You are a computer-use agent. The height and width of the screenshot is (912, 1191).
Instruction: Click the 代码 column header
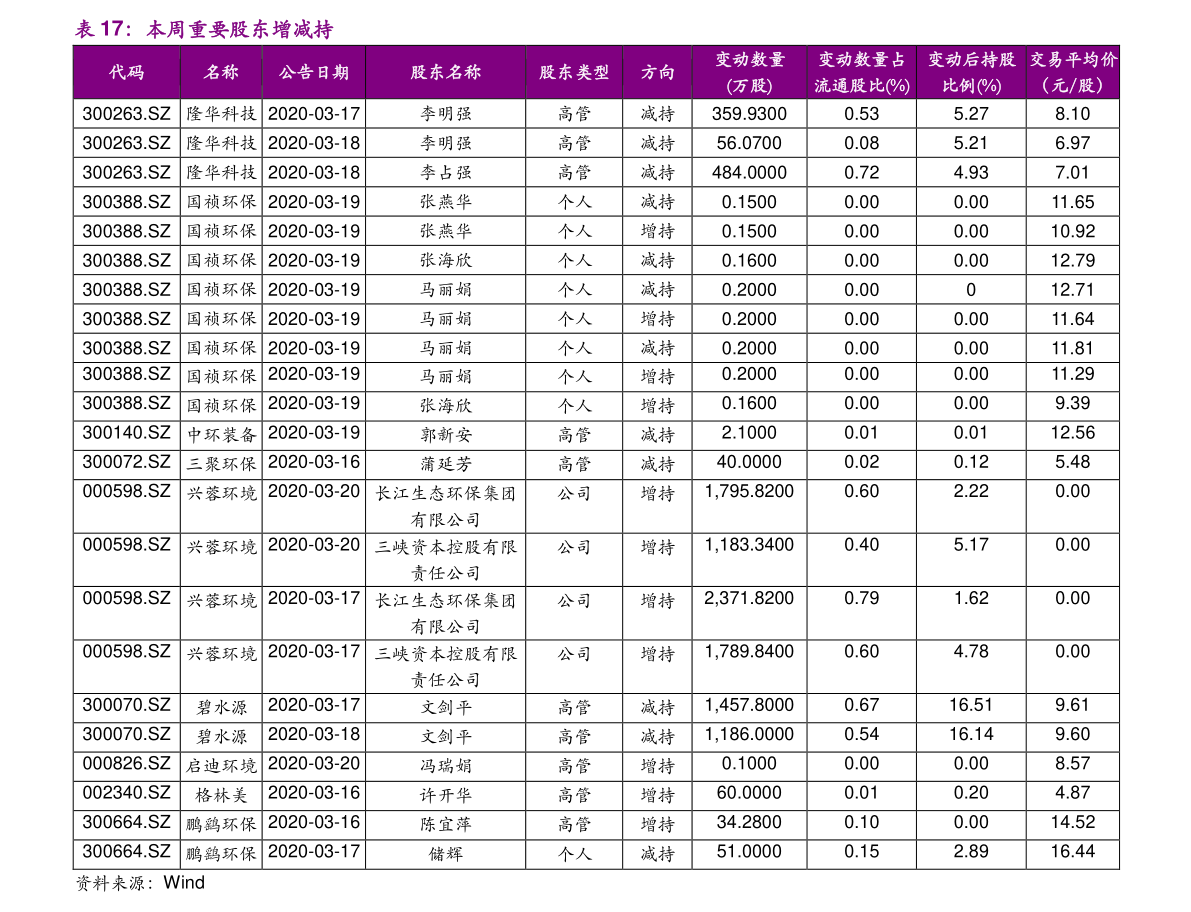pyautogui.click(x=127, y=72)
